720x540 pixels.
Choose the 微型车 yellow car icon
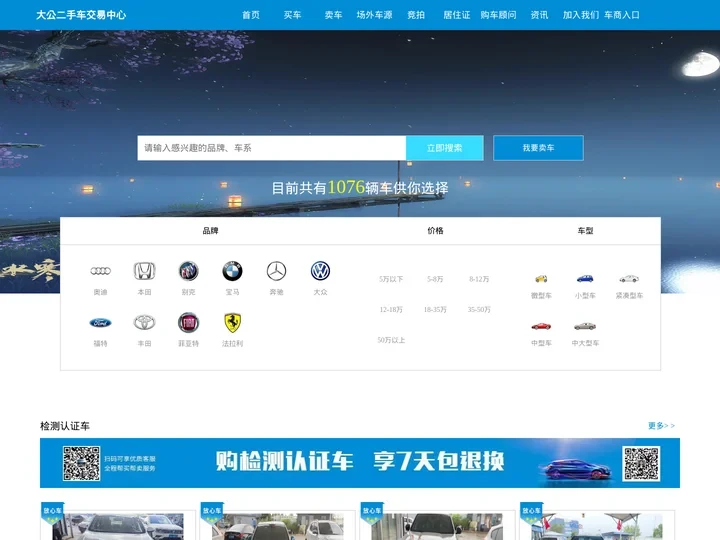coord(541,278)
